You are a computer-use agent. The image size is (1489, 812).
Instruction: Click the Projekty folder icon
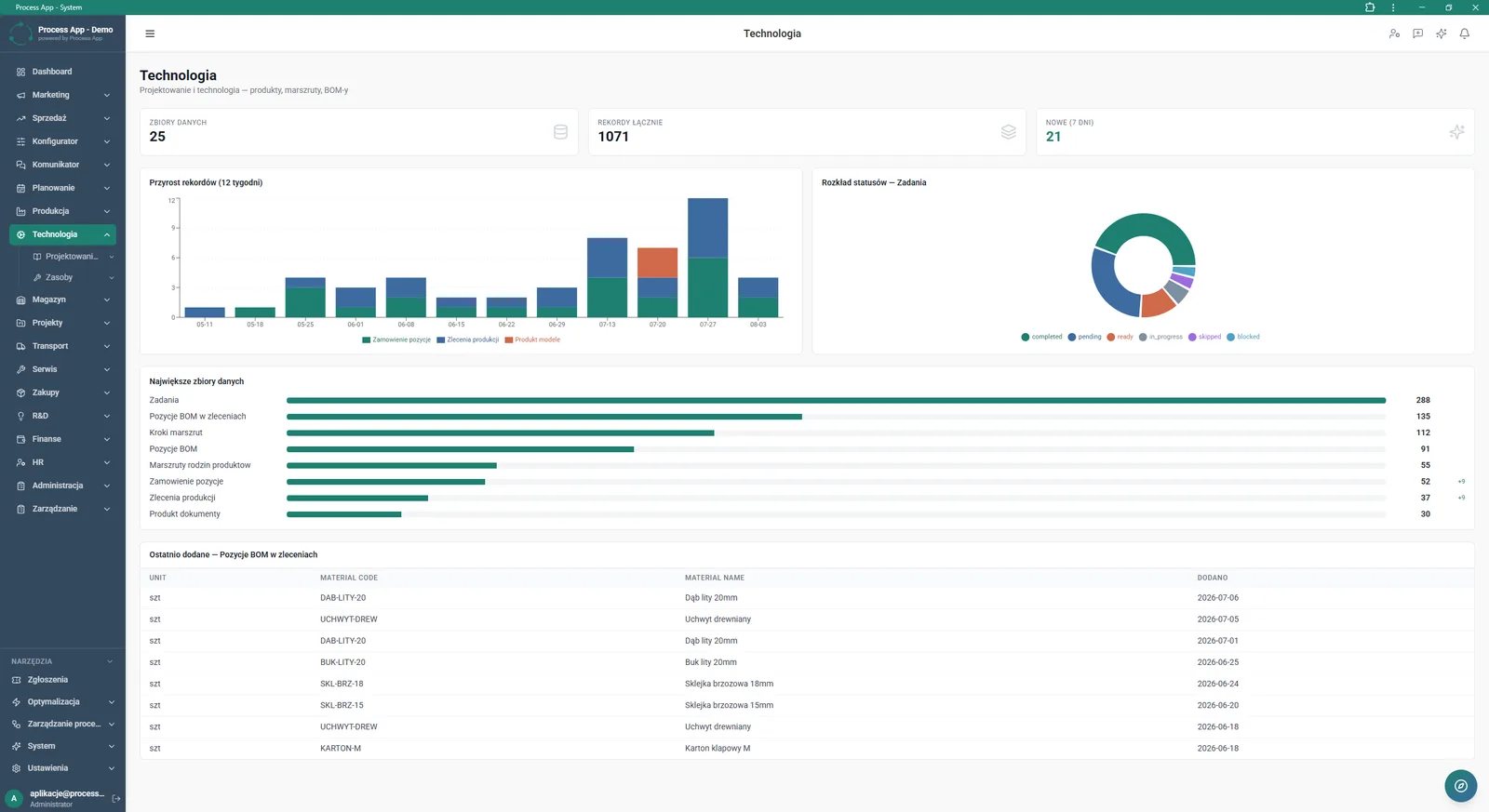[x=20, y=323]
